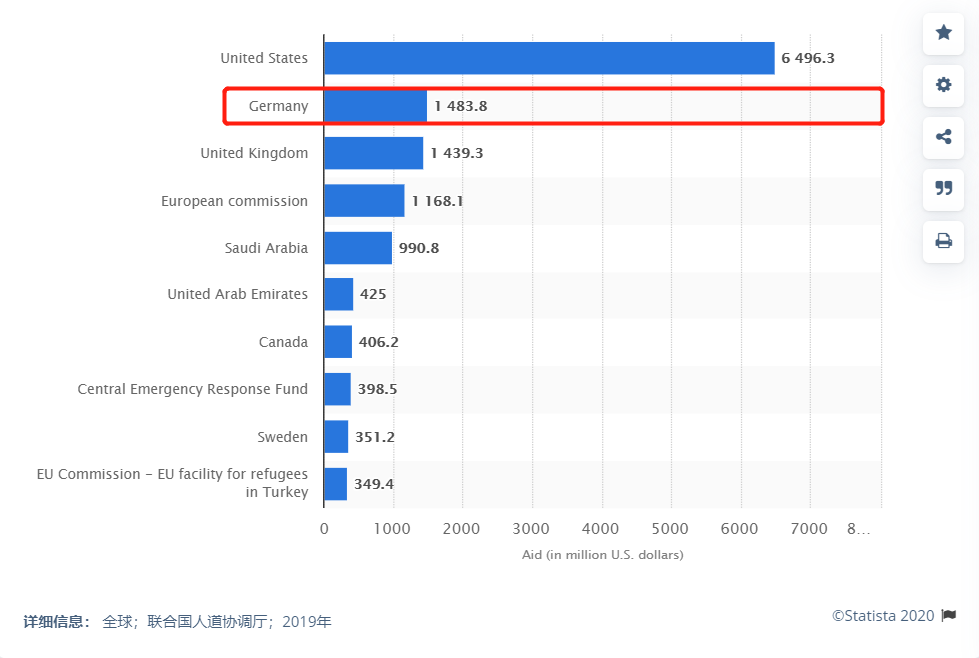
Task: Click the Sweden bar
Action: [x=335, y=437]
